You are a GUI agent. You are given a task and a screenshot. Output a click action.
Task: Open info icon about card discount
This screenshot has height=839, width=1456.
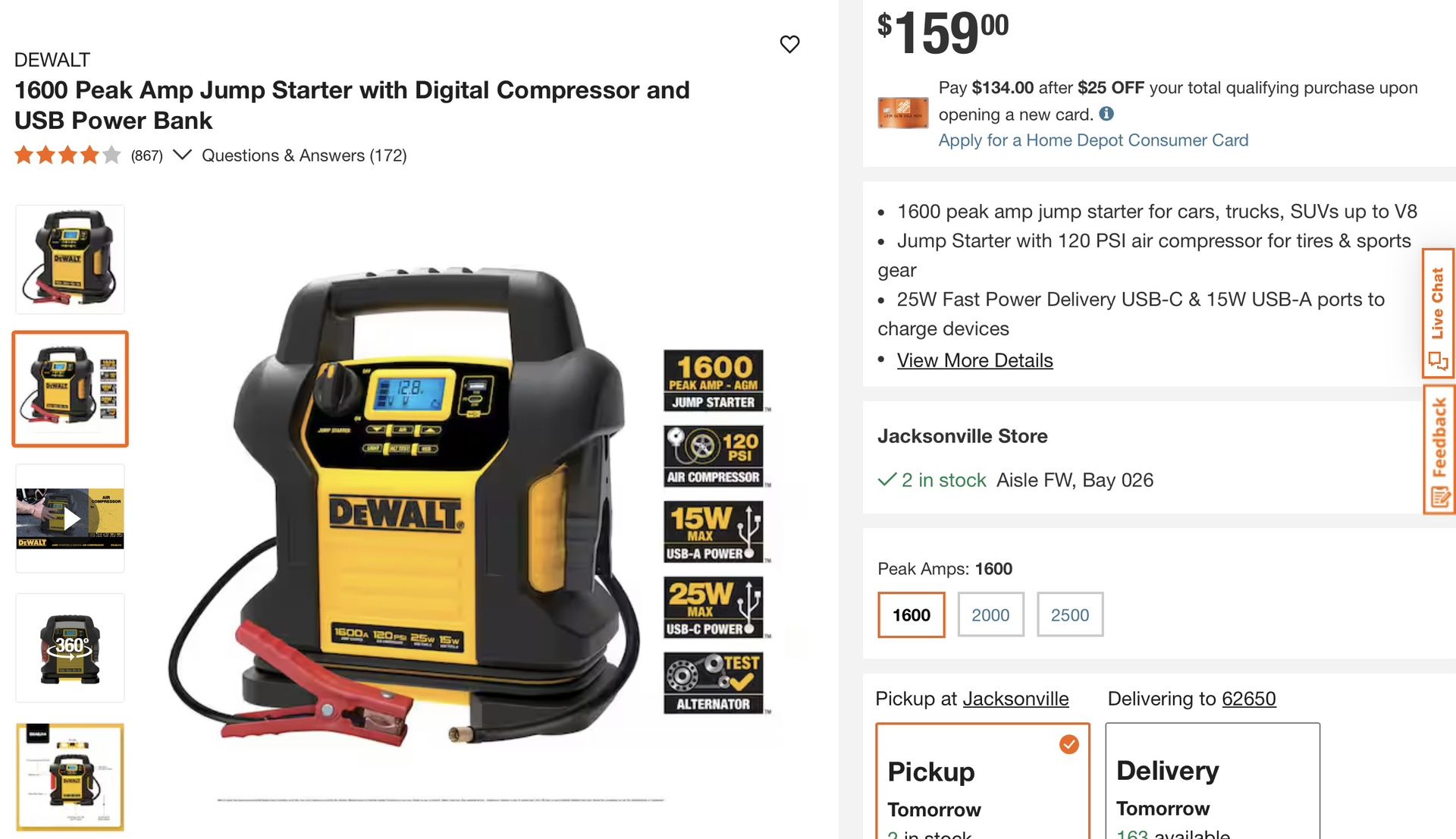pos(1106,114)
